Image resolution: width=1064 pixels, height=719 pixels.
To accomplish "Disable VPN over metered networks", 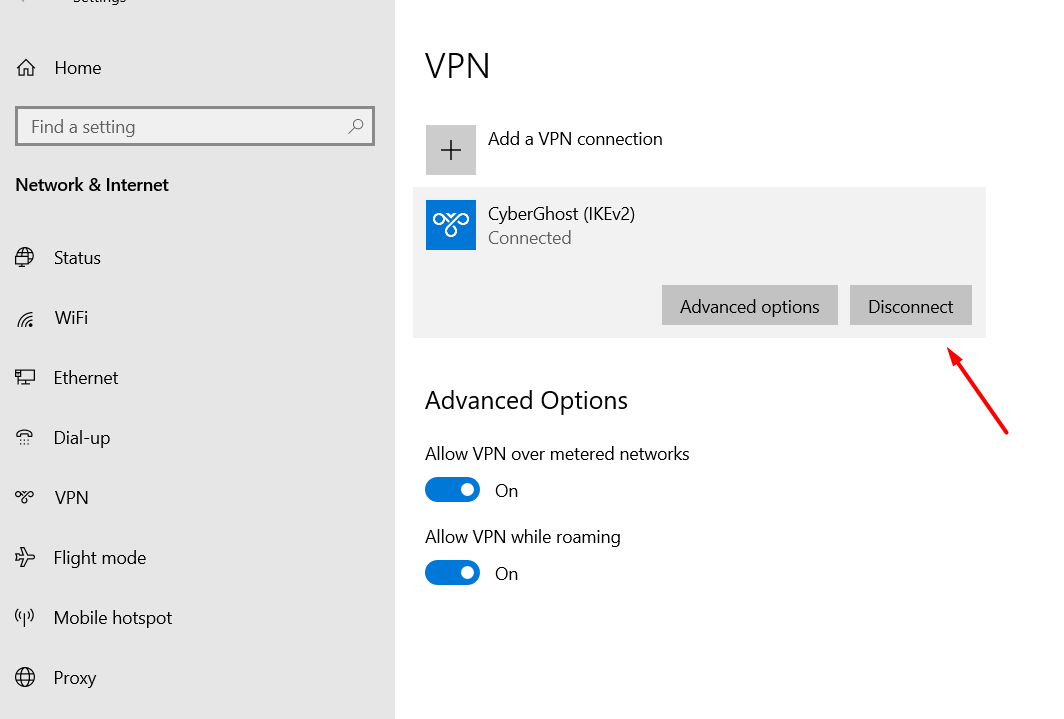I will tap(453, 490).
